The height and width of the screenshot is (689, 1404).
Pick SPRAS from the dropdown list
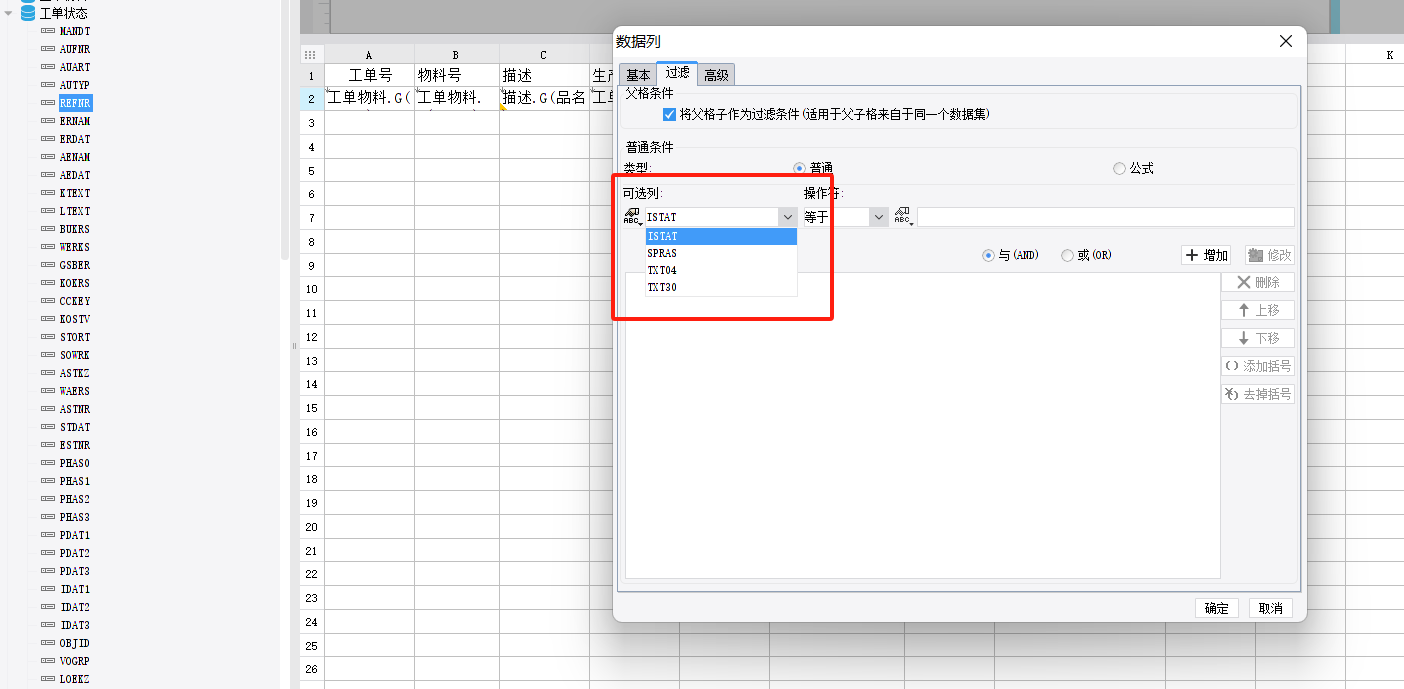(721, 253)
